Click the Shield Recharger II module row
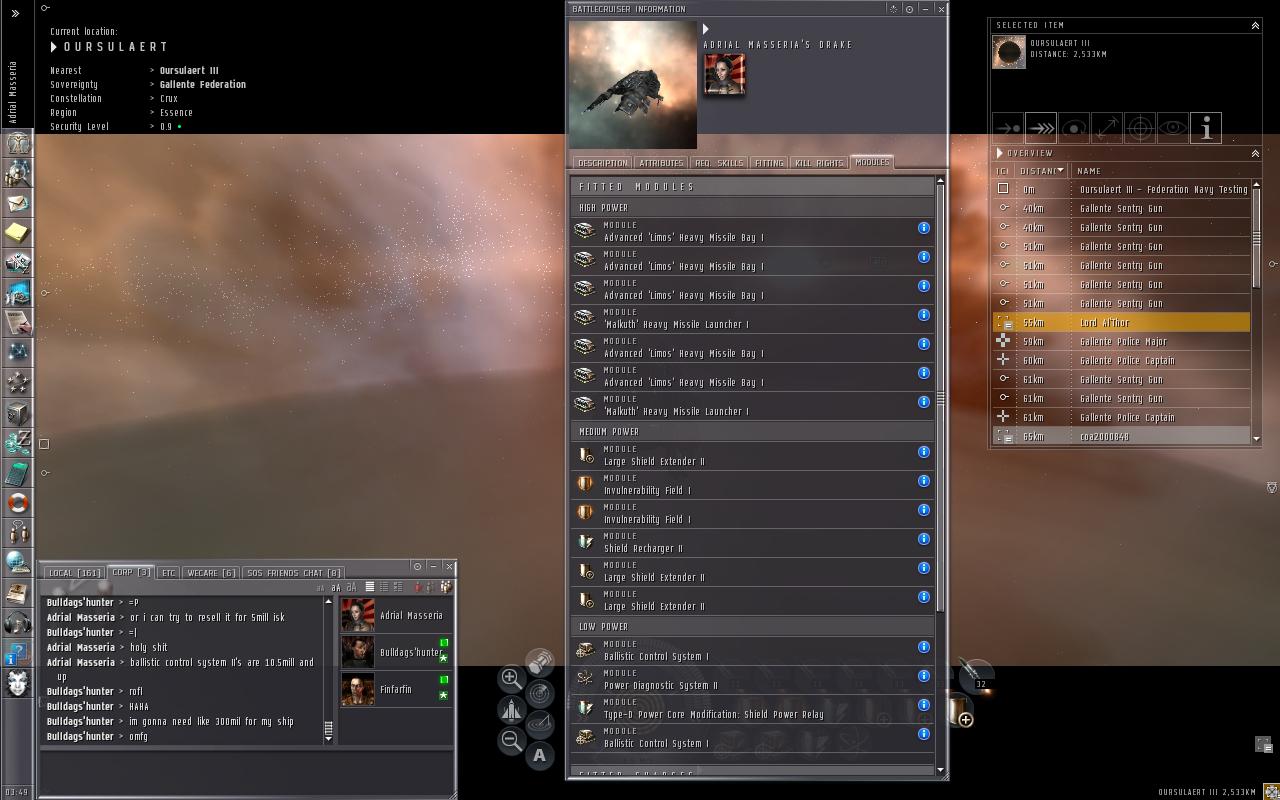 (x=753, y=543)
